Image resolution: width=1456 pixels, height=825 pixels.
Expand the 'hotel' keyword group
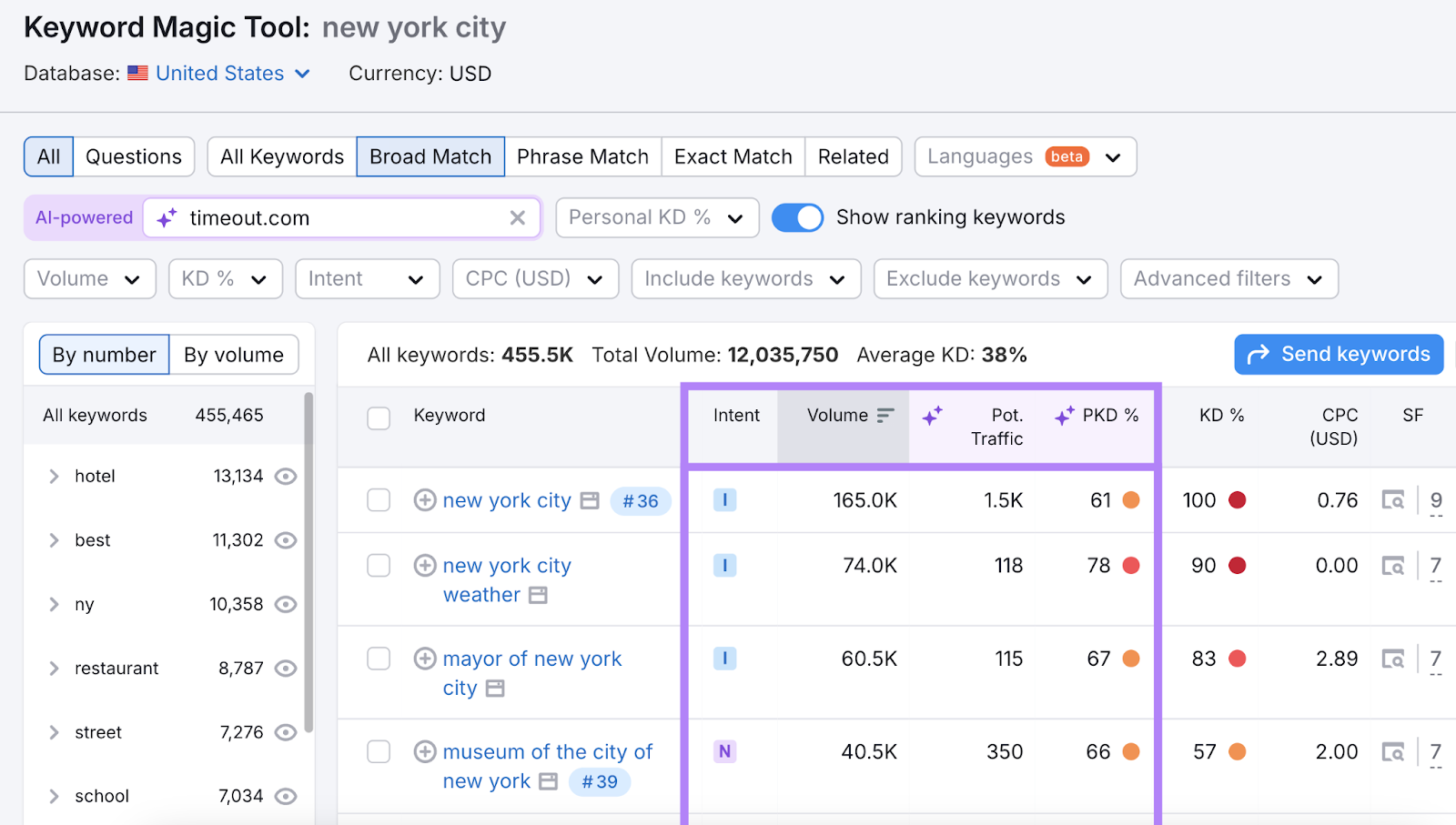point(54,477)
